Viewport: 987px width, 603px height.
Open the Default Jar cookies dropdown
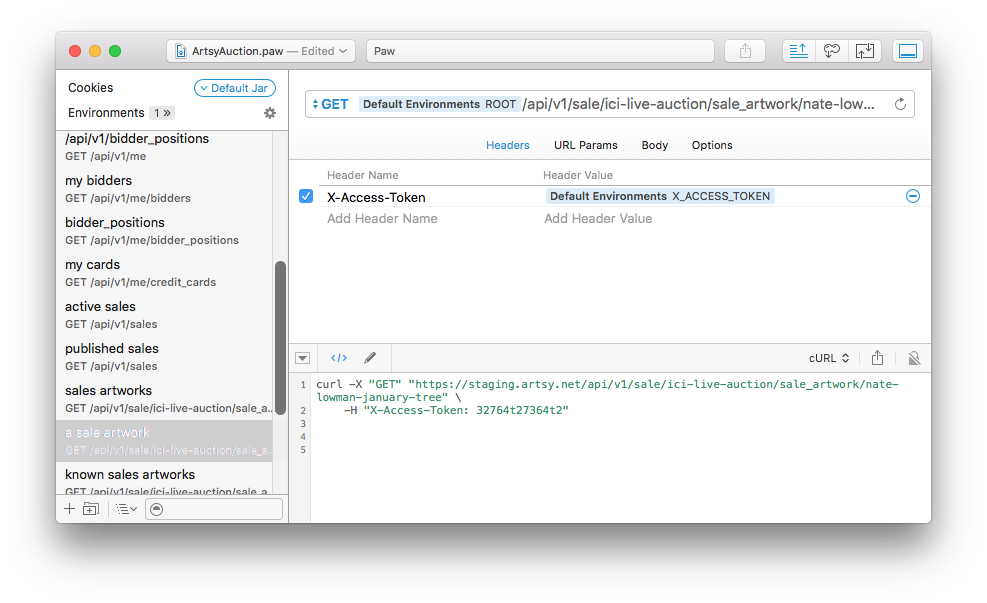pos(235,88)
